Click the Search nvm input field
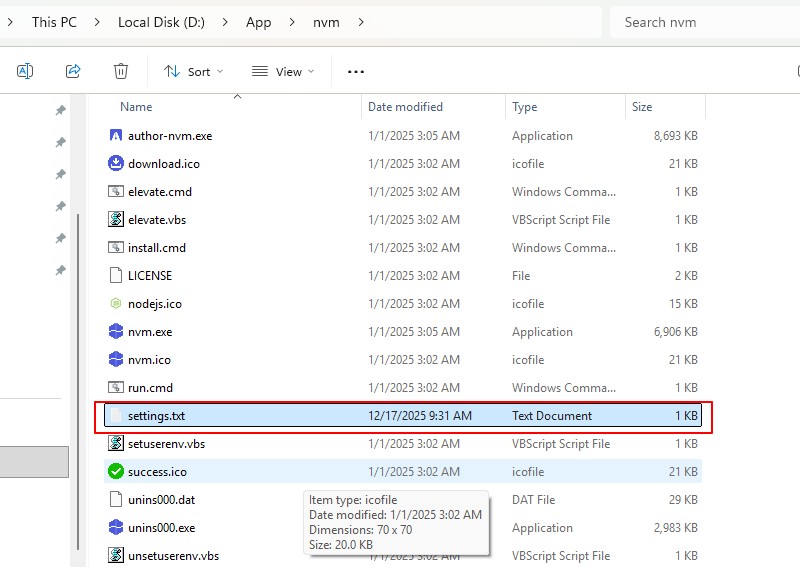Screen dimensions: 800x577 700,22
